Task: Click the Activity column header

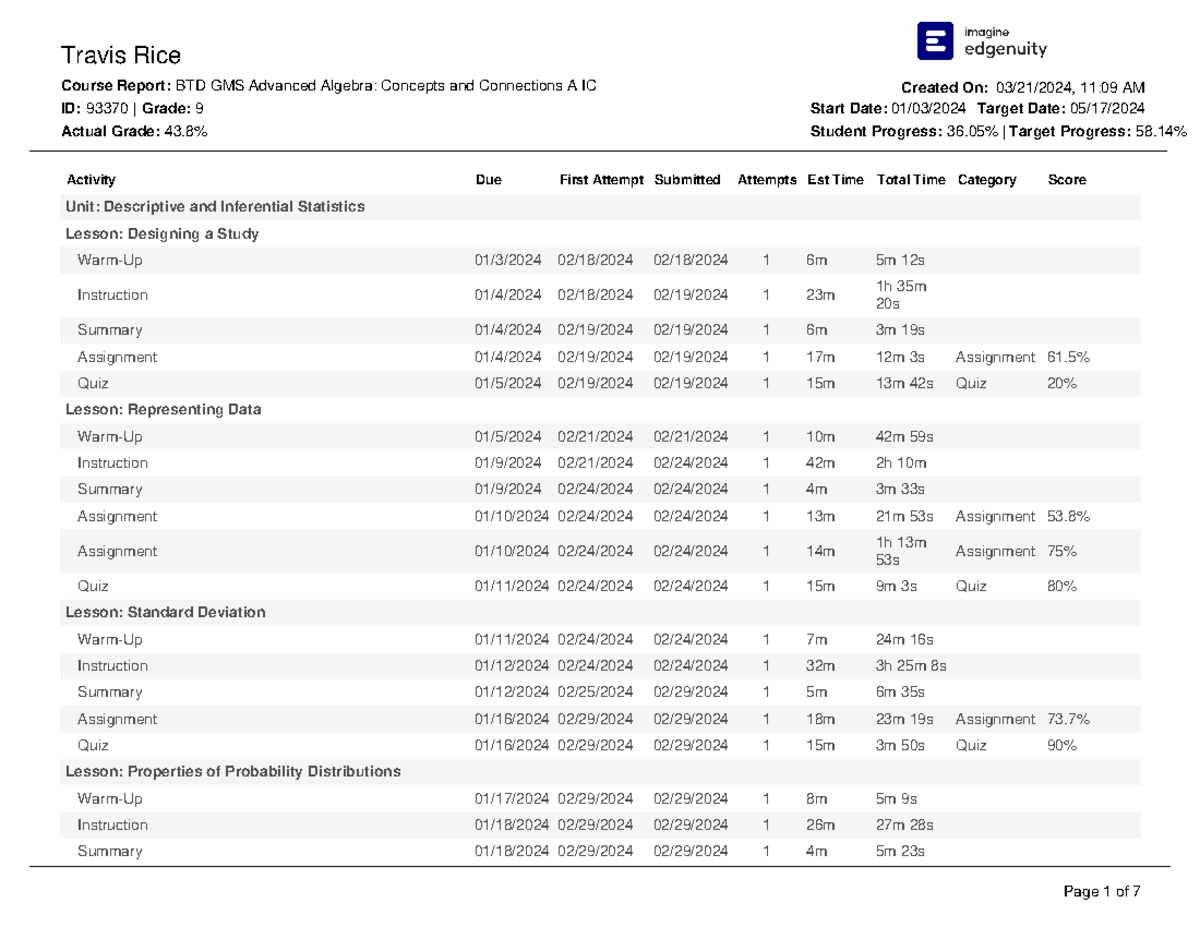Action: 91,179
